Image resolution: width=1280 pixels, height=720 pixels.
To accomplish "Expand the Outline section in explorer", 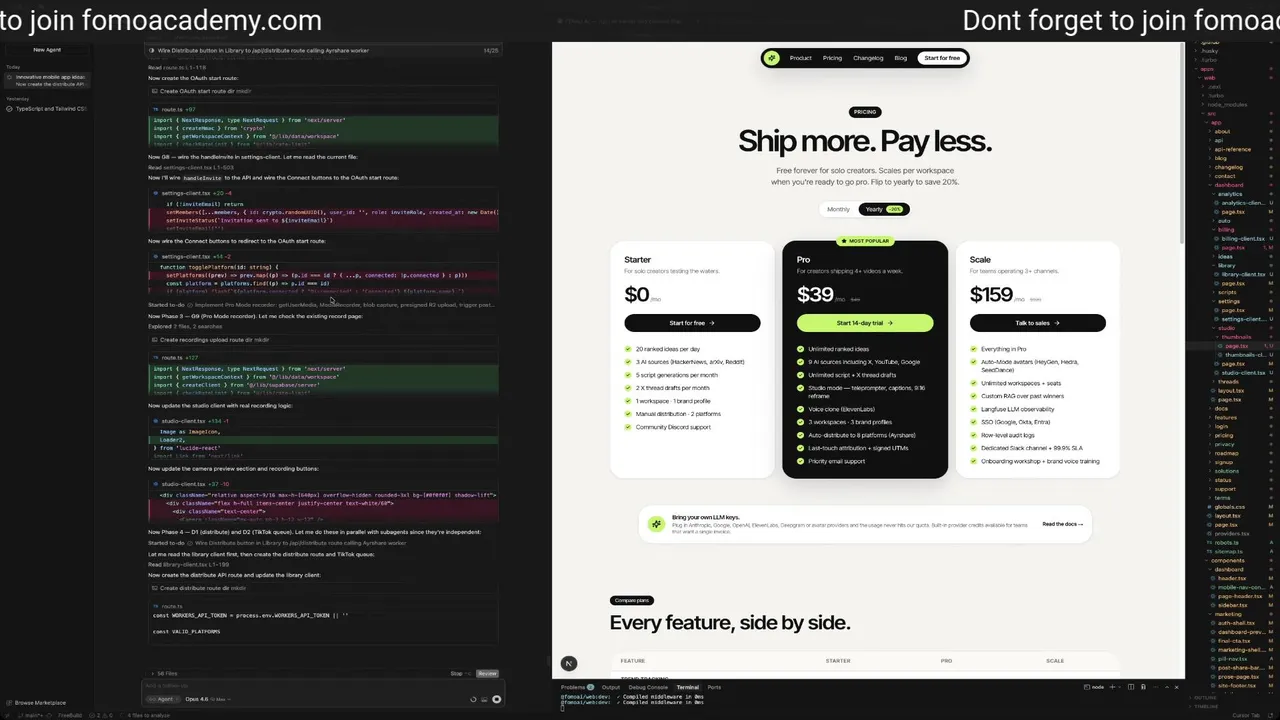I will [1205, 697].
